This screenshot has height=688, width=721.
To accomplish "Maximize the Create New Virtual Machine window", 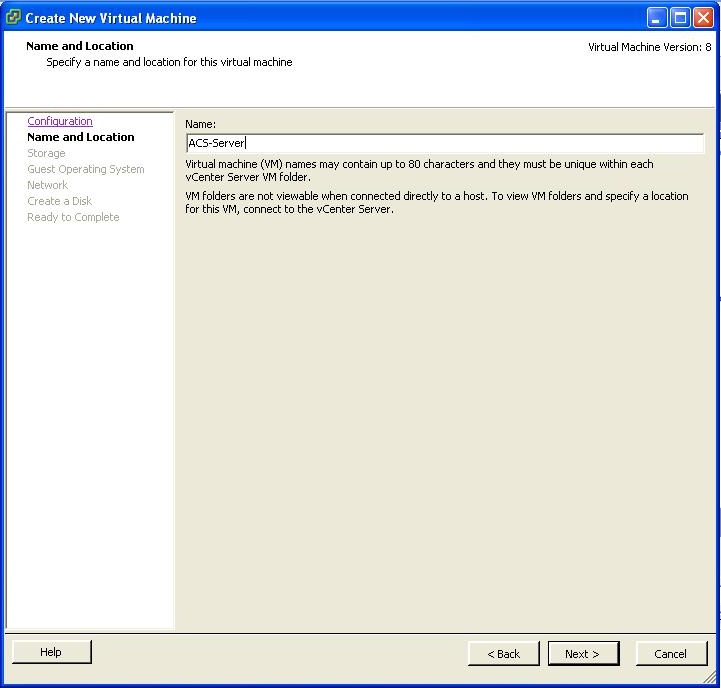I will (x=680, y=17).
